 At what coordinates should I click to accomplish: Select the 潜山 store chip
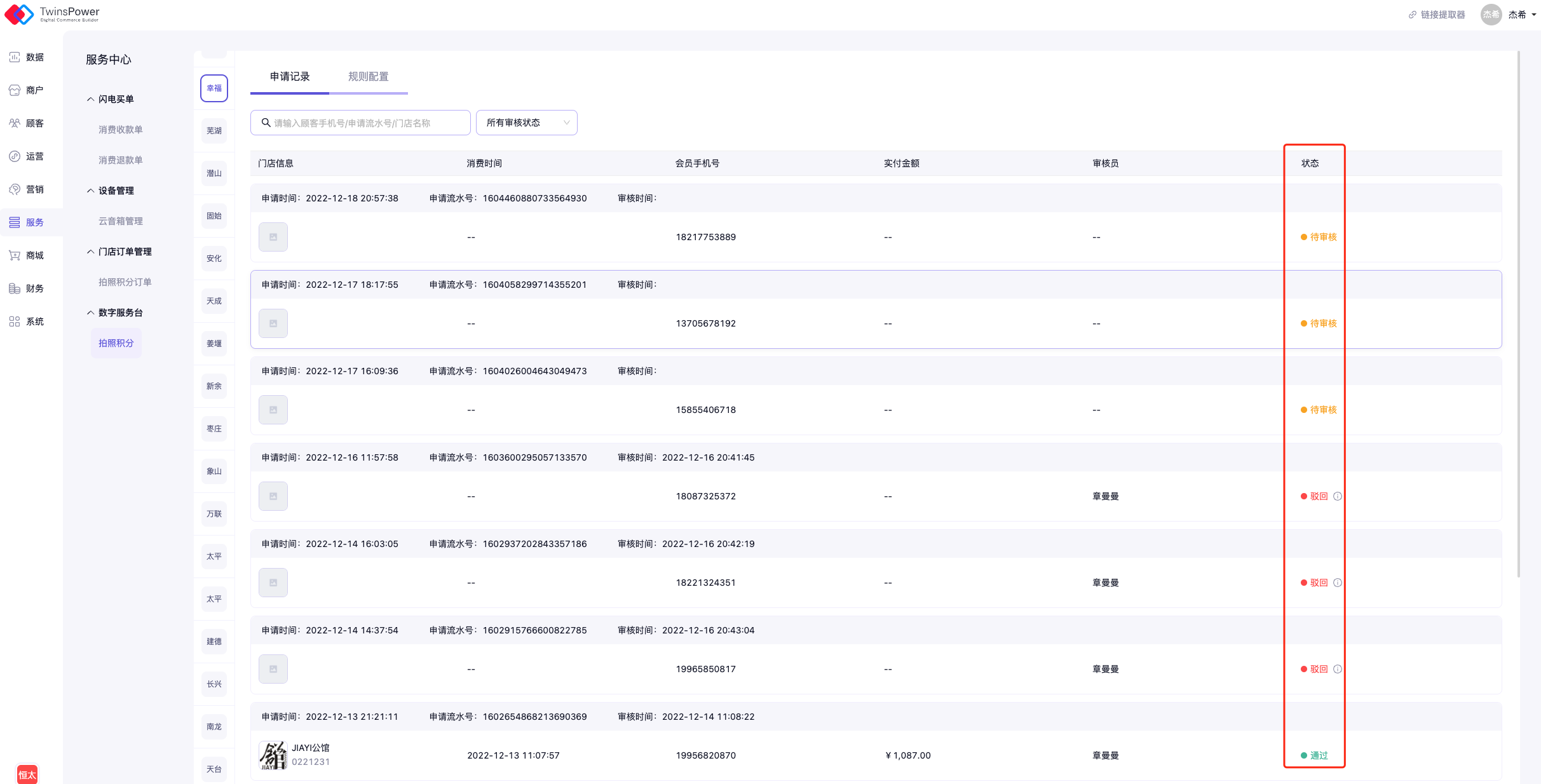point(214,173)
